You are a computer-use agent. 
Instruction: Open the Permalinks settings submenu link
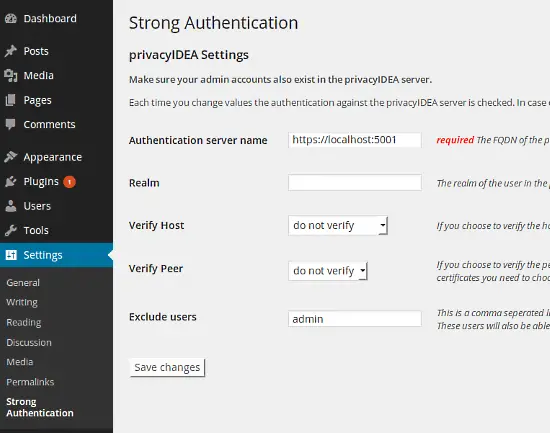click(x=30, y=382)
